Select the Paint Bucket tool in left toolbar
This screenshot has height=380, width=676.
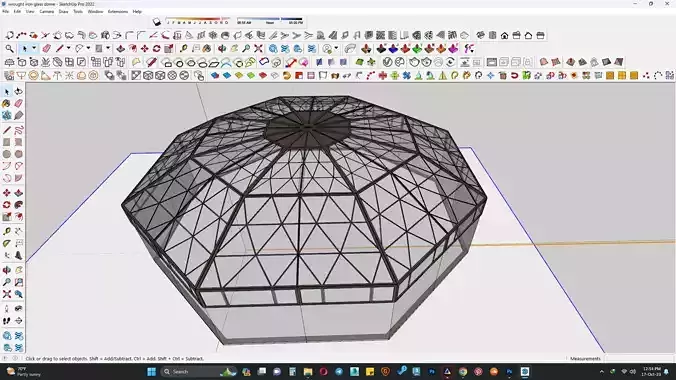(6, 104)
